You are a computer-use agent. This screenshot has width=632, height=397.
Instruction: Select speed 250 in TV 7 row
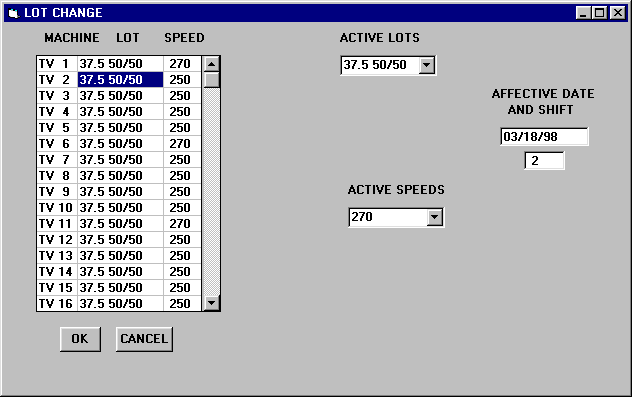pos(182,160)
